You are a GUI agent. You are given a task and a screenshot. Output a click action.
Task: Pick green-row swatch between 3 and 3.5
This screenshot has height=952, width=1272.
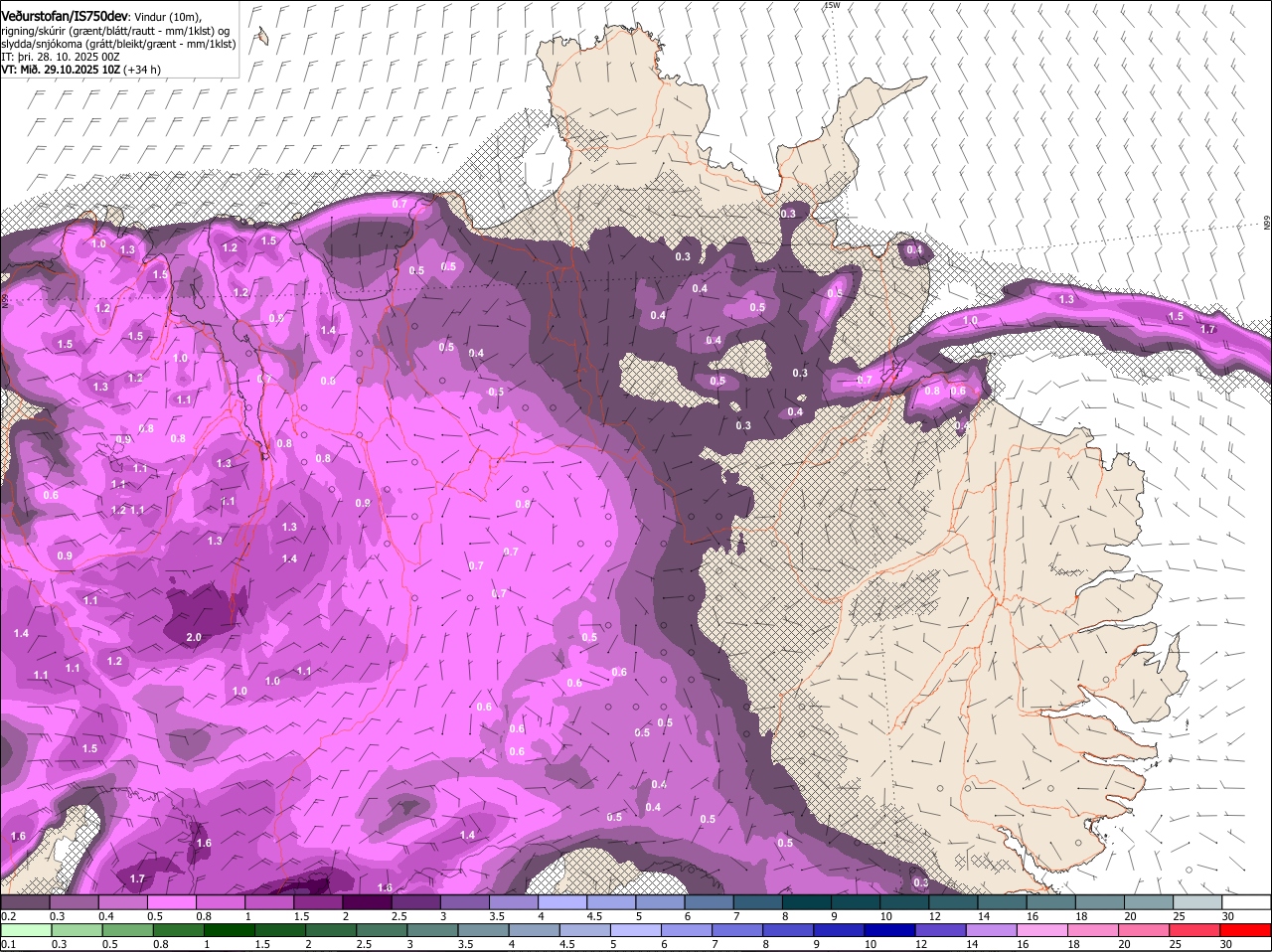432,930
